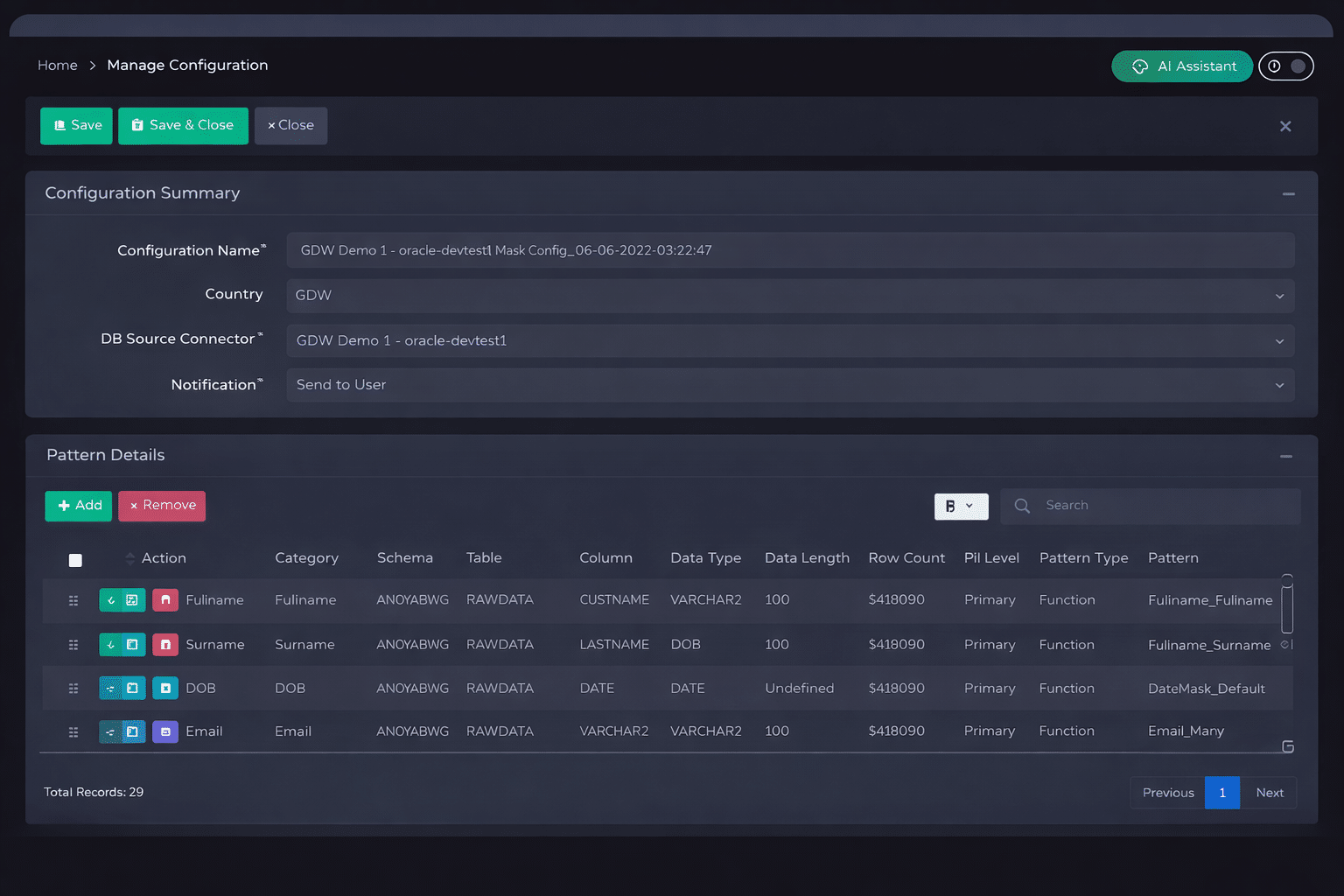The width and height of the screenshot is (1344, 896).
Task: Click the drag handle on the Email row
Action: [x=73, y=732]
